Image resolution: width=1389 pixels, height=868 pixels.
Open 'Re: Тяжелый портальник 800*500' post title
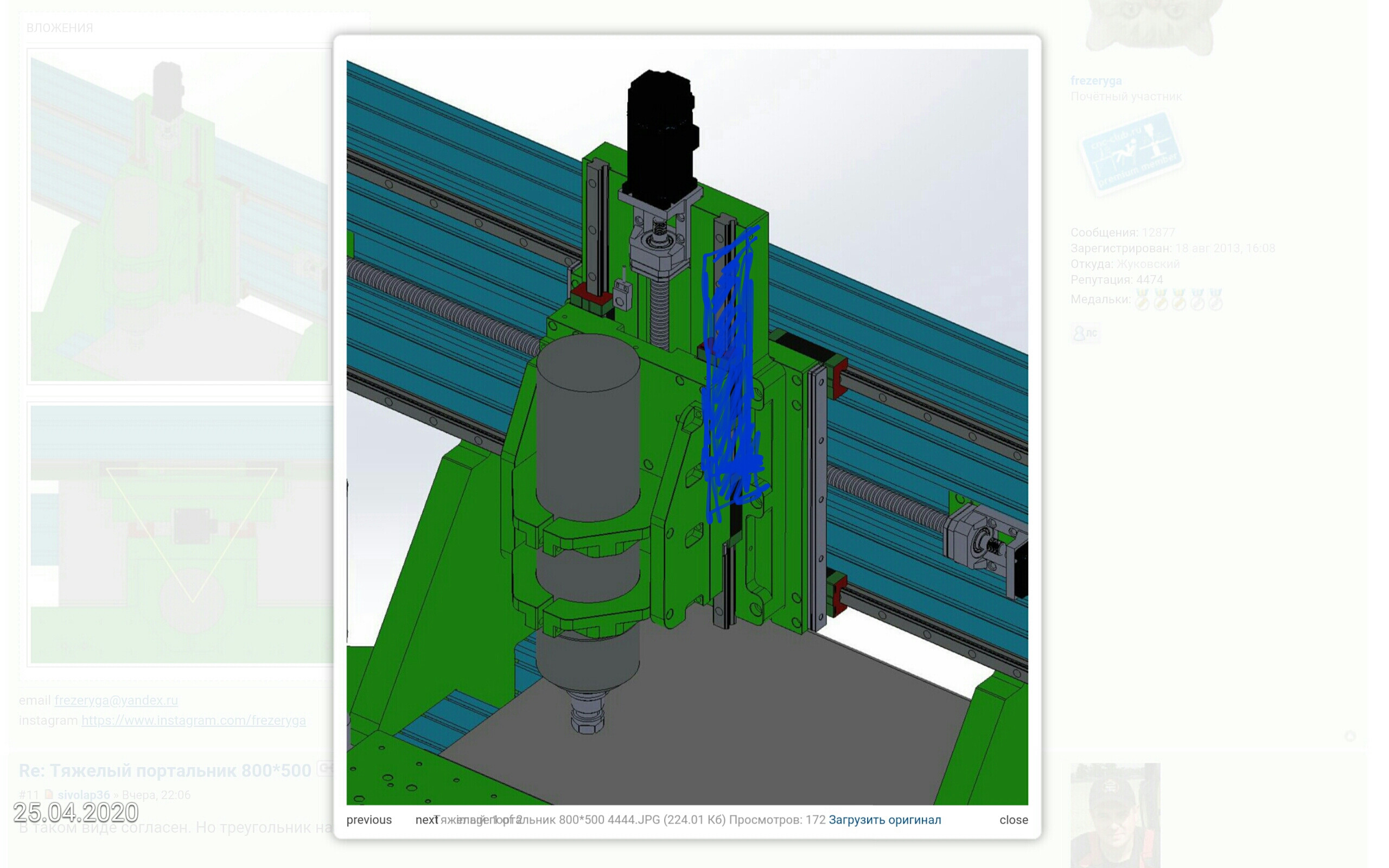coord(165,770)
